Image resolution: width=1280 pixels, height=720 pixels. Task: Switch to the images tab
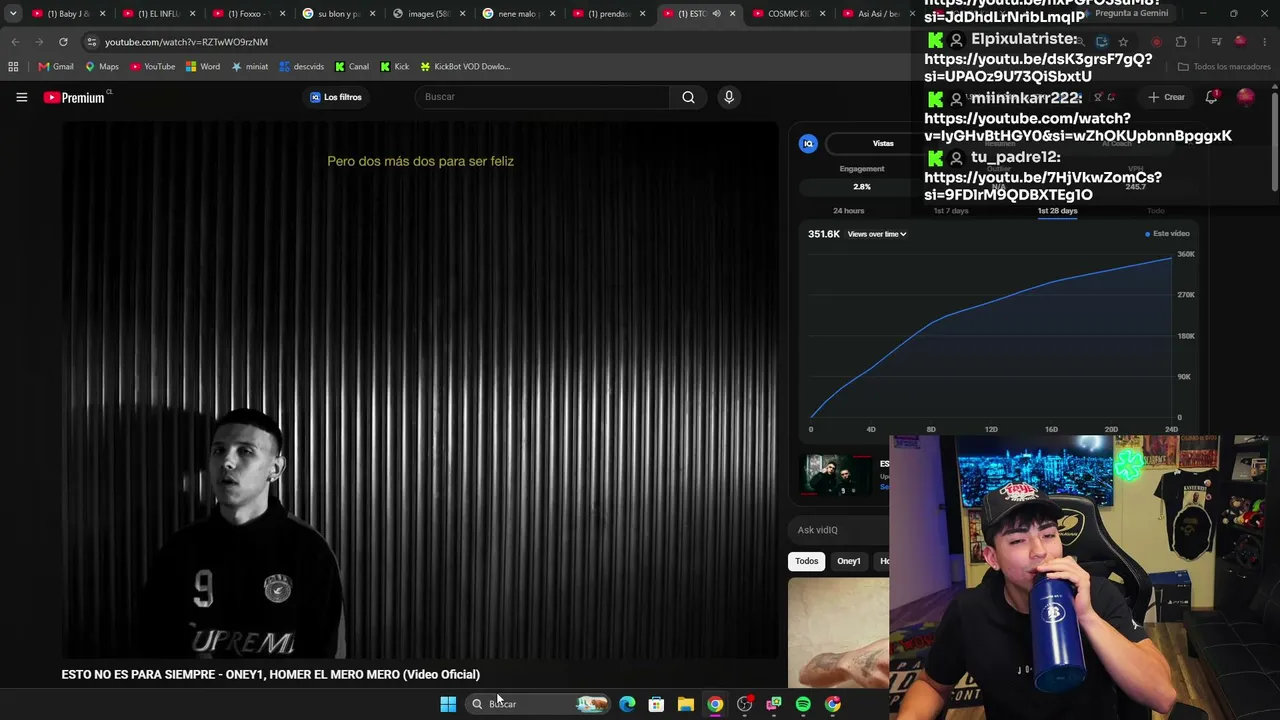(x=426, y=14)
